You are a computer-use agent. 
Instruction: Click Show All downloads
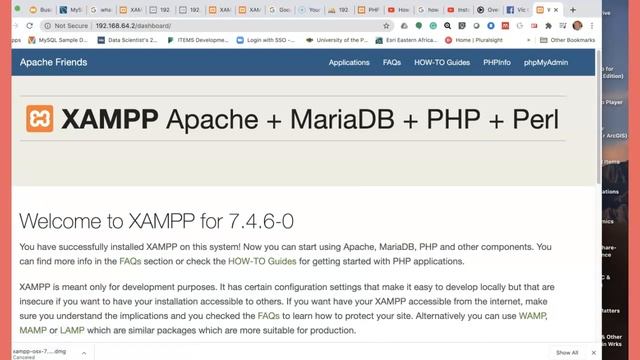click(x=567, y=353)
